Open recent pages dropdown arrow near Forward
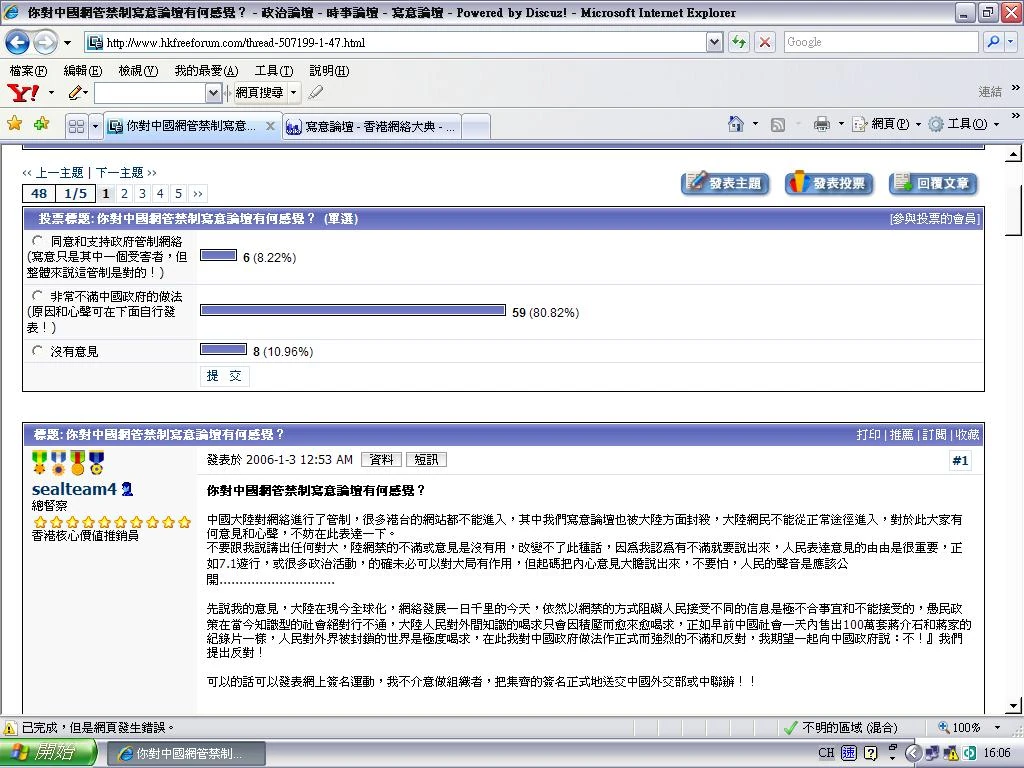Viewport: 1024px width, 768px height. (x=67, y=43)
